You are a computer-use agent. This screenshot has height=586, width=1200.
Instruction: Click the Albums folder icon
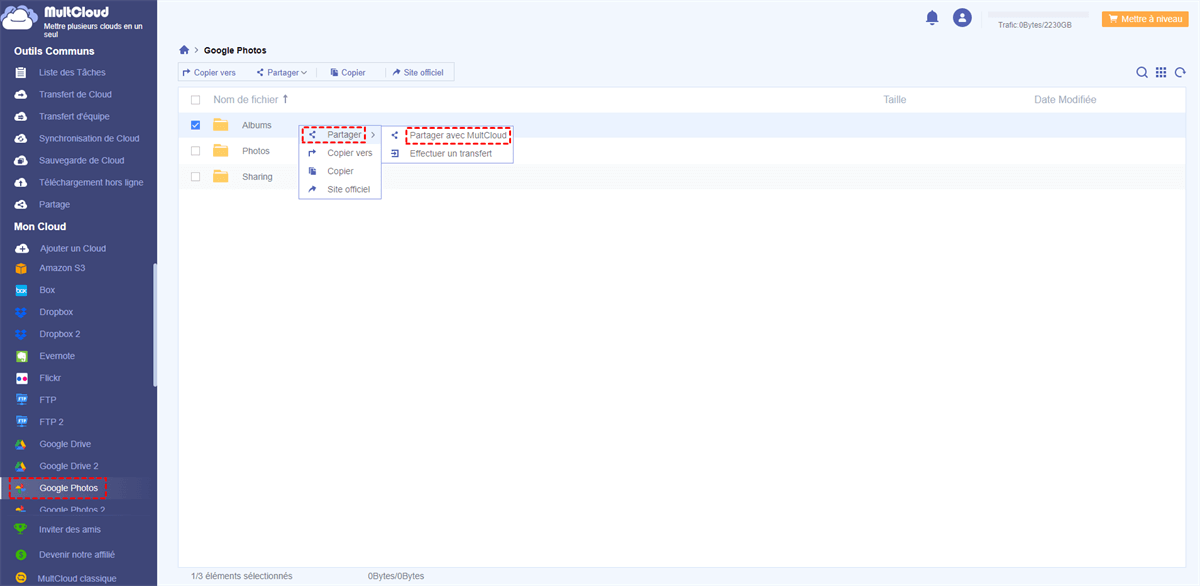coord(221,125)
